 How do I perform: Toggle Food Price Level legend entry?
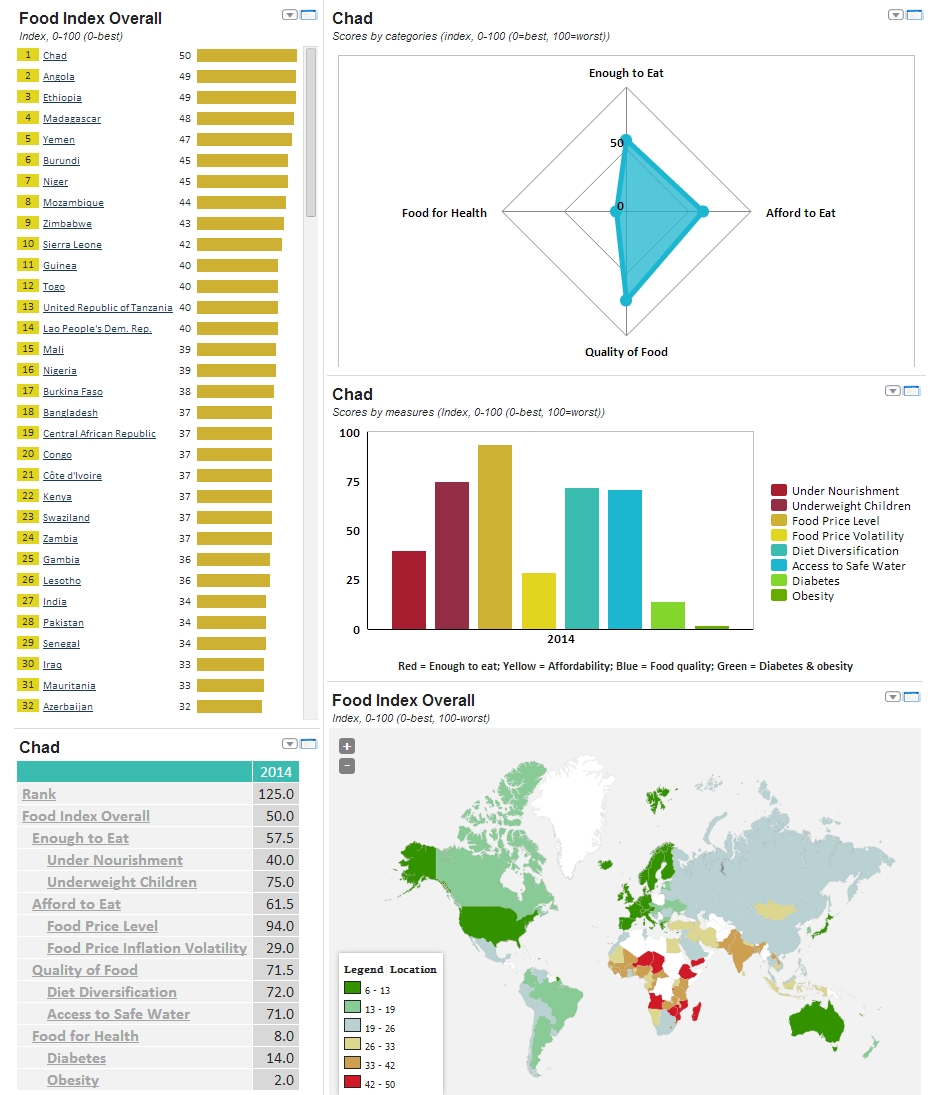click(835, 521)
